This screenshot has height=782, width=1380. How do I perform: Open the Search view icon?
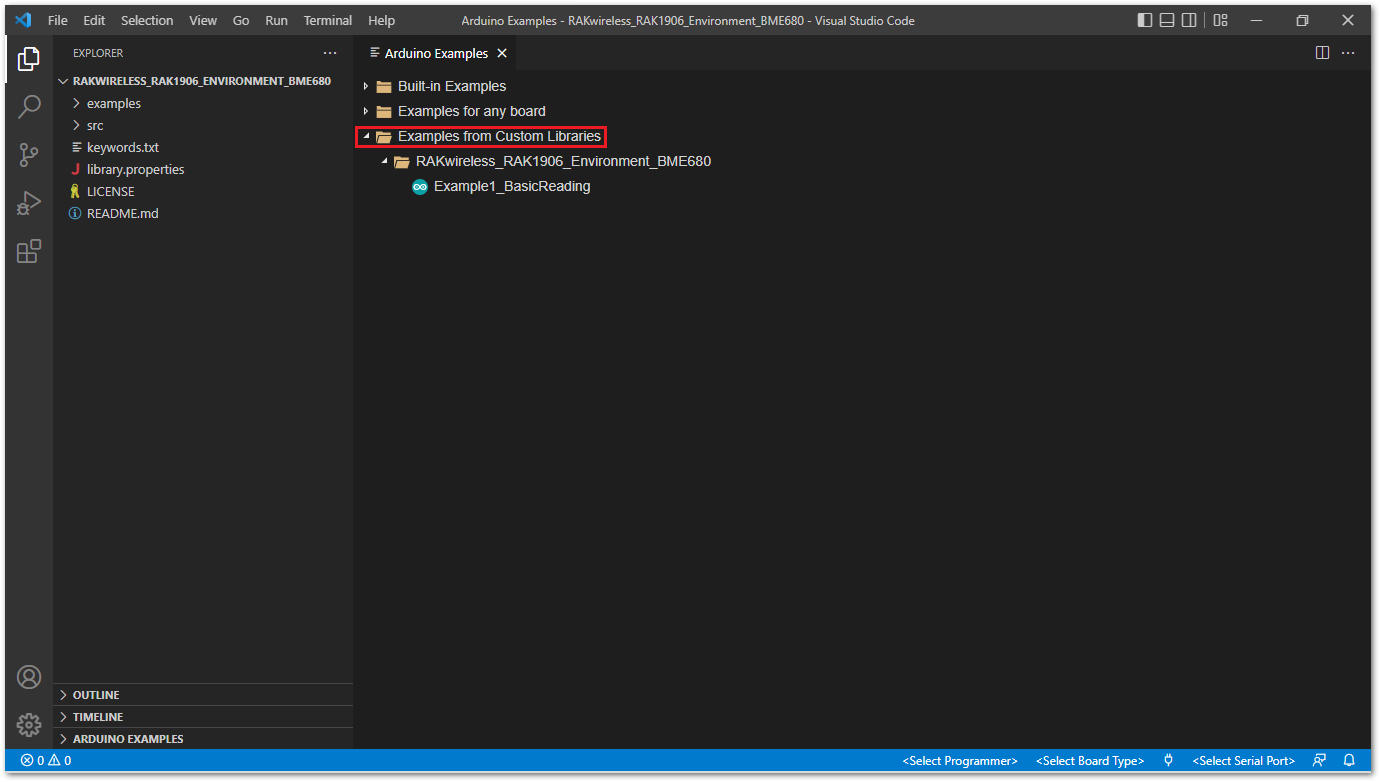(28, 106)
